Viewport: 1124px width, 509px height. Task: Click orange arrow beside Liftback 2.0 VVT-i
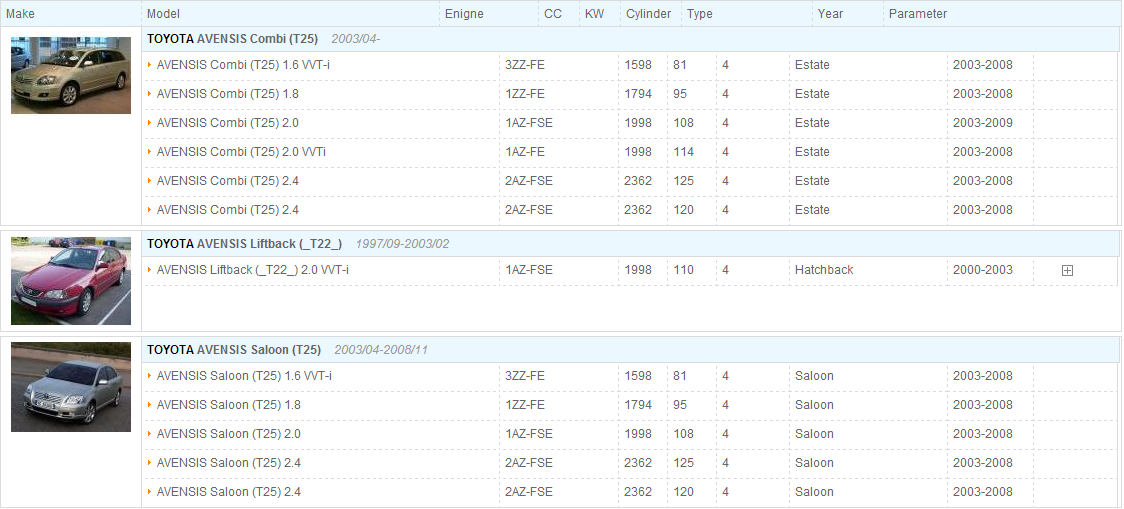coord(150,270)
